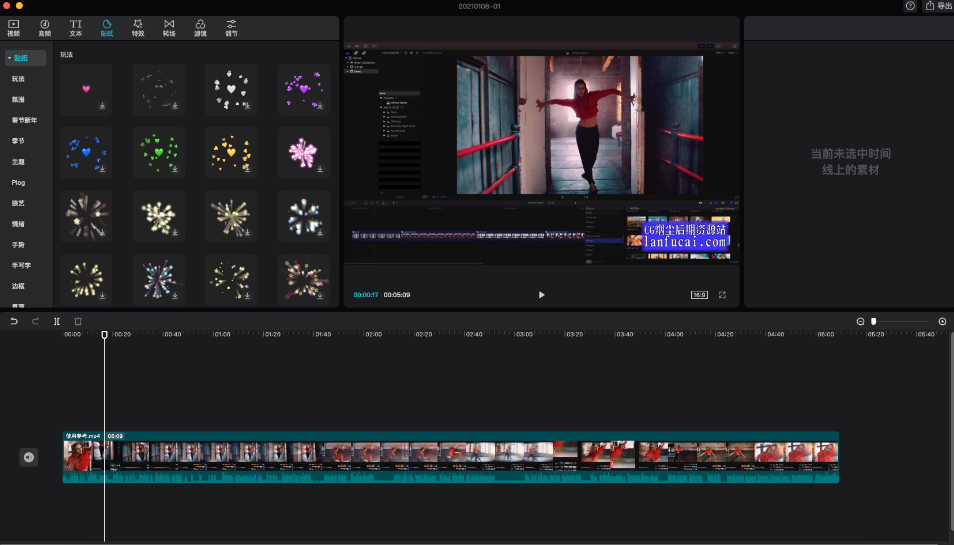Click the playhead marker on the ruler
Viewport: 954px width, 545px height.
pyautogui.click(x=105, y=335)
